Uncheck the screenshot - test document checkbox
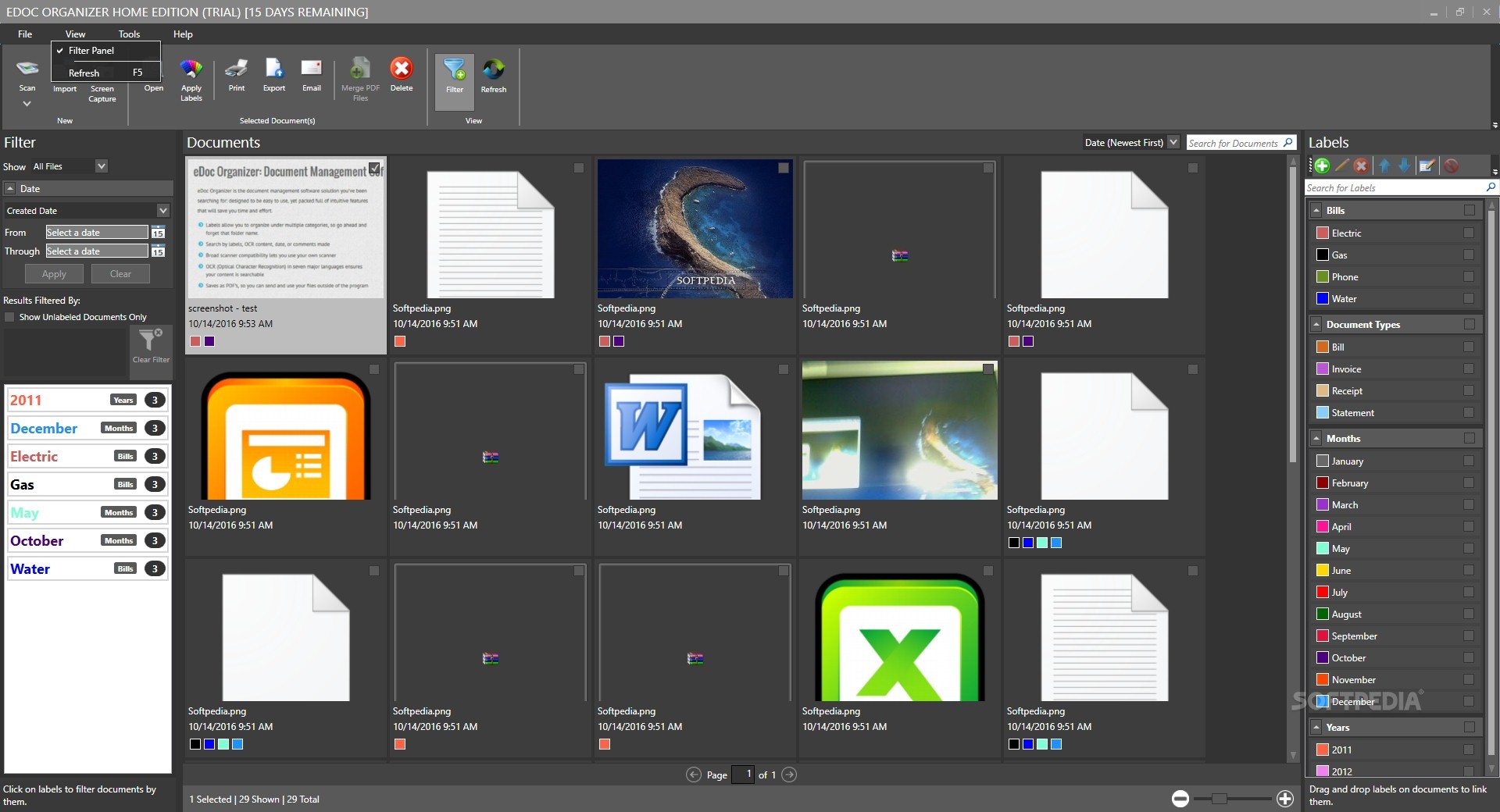The height and width of the screenshot is (812, 1500). tap(375, 168)
